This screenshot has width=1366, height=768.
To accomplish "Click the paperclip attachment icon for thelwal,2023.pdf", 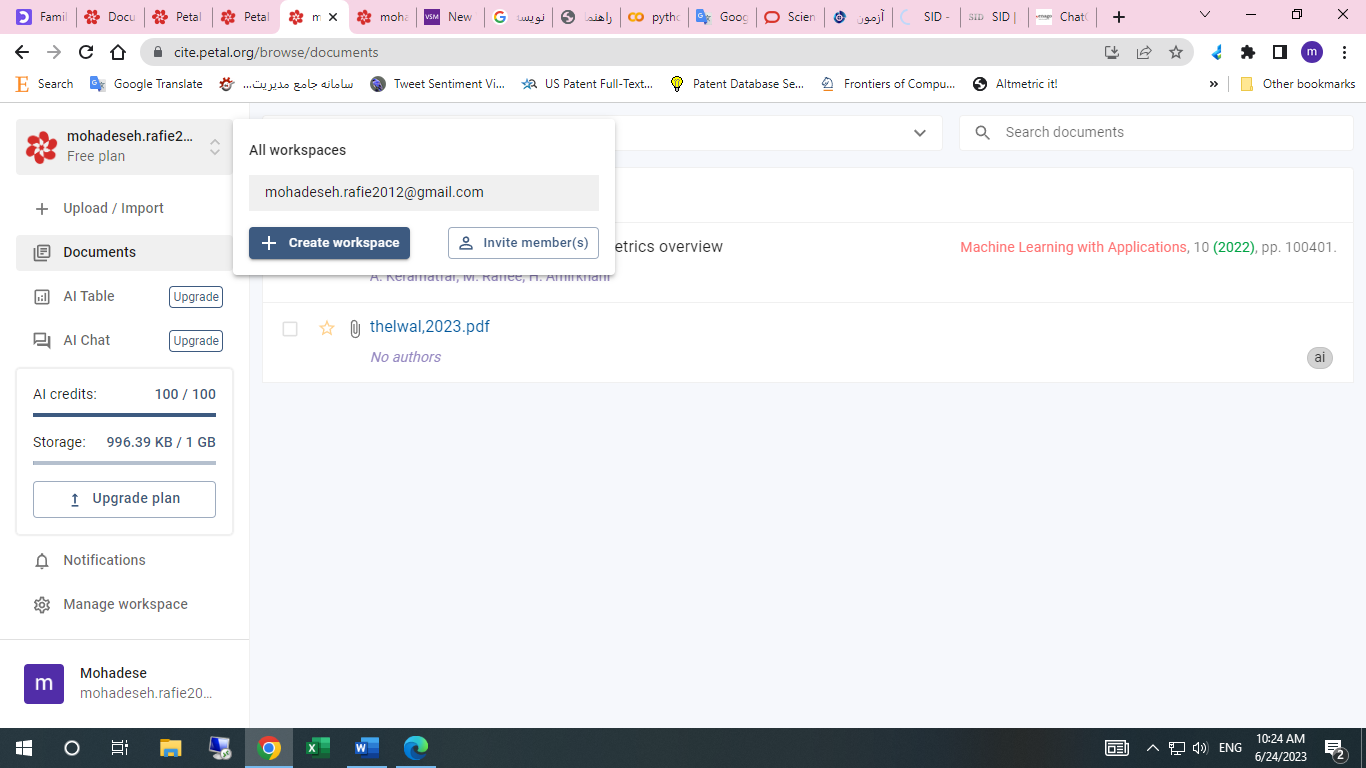I will tap(355, 328).
